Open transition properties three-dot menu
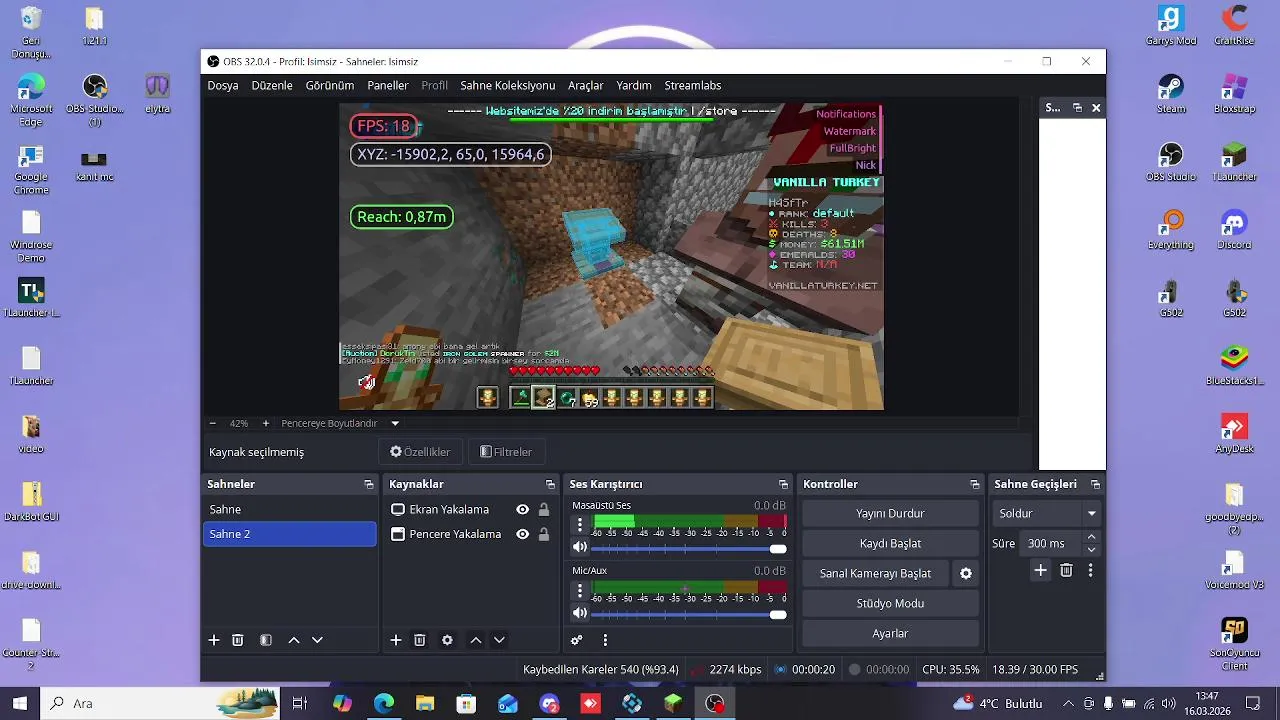This screenshot has width=1280, height=720. [1091, 570]
